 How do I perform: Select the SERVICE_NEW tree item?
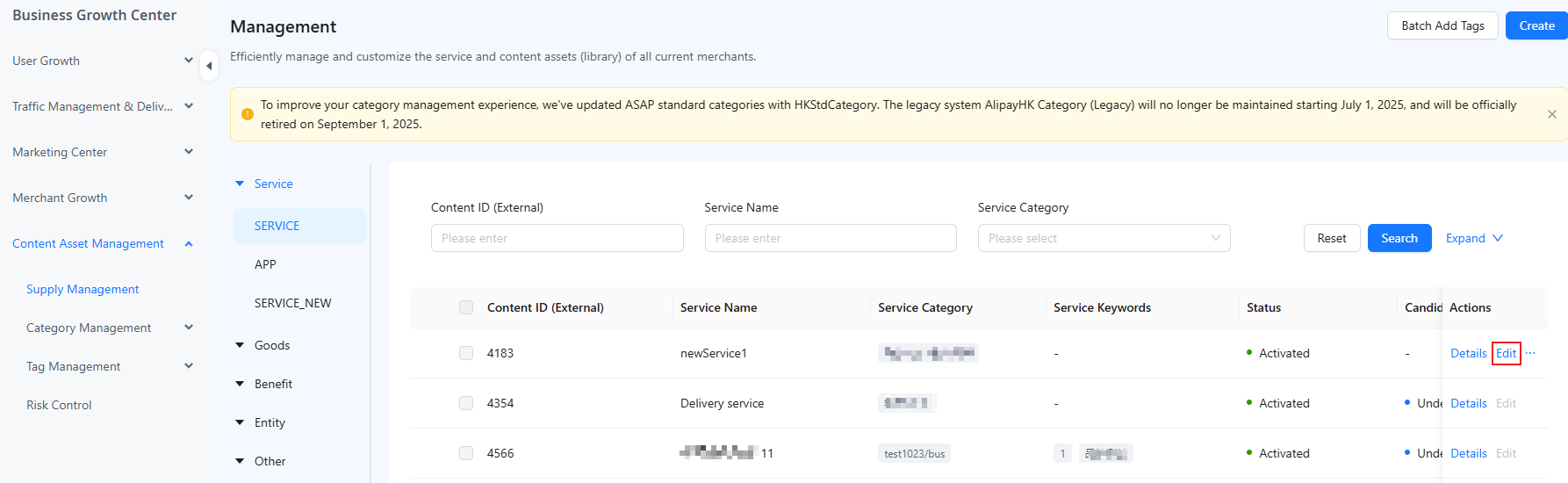[x=292, y=303]
